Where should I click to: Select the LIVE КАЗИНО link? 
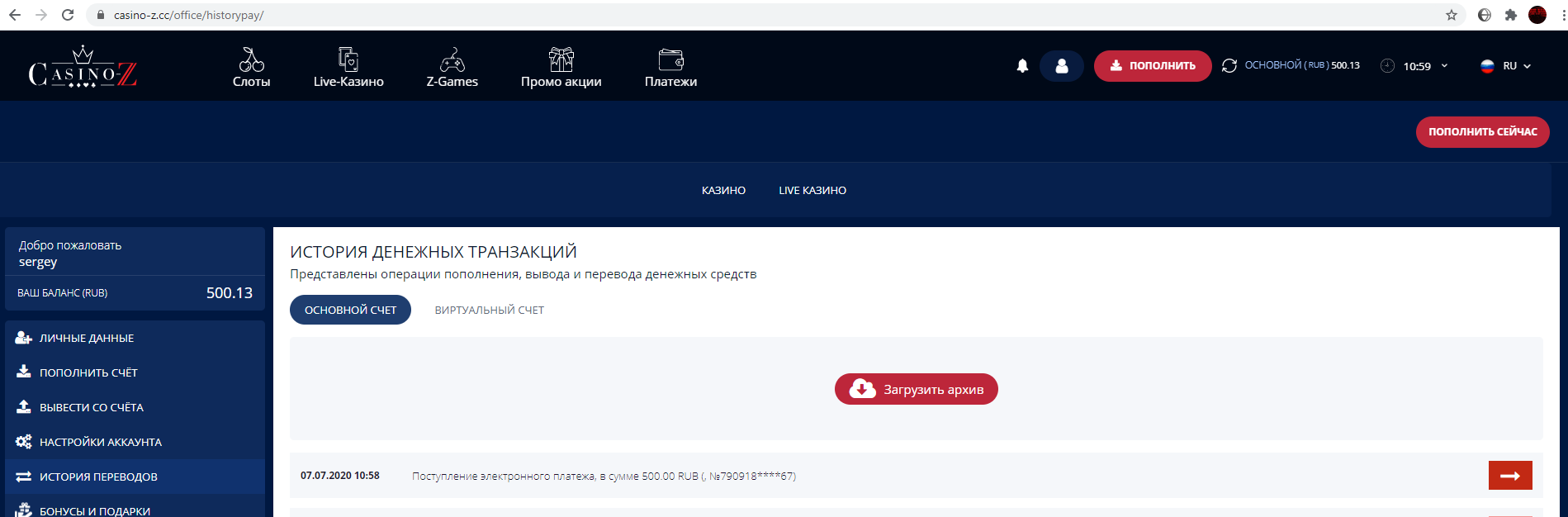click(812, 191)
